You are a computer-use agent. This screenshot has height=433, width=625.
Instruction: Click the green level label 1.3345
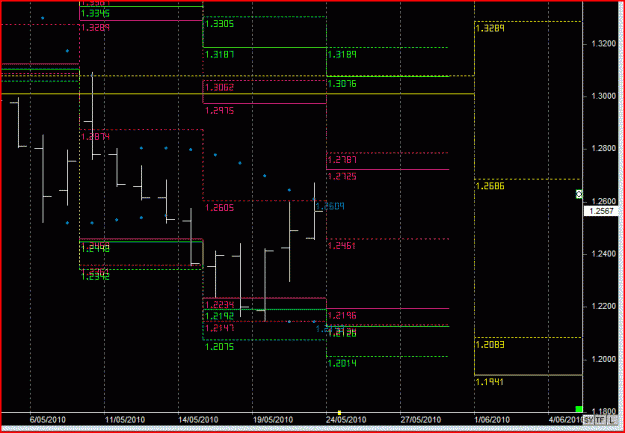[x=95, y=14]
